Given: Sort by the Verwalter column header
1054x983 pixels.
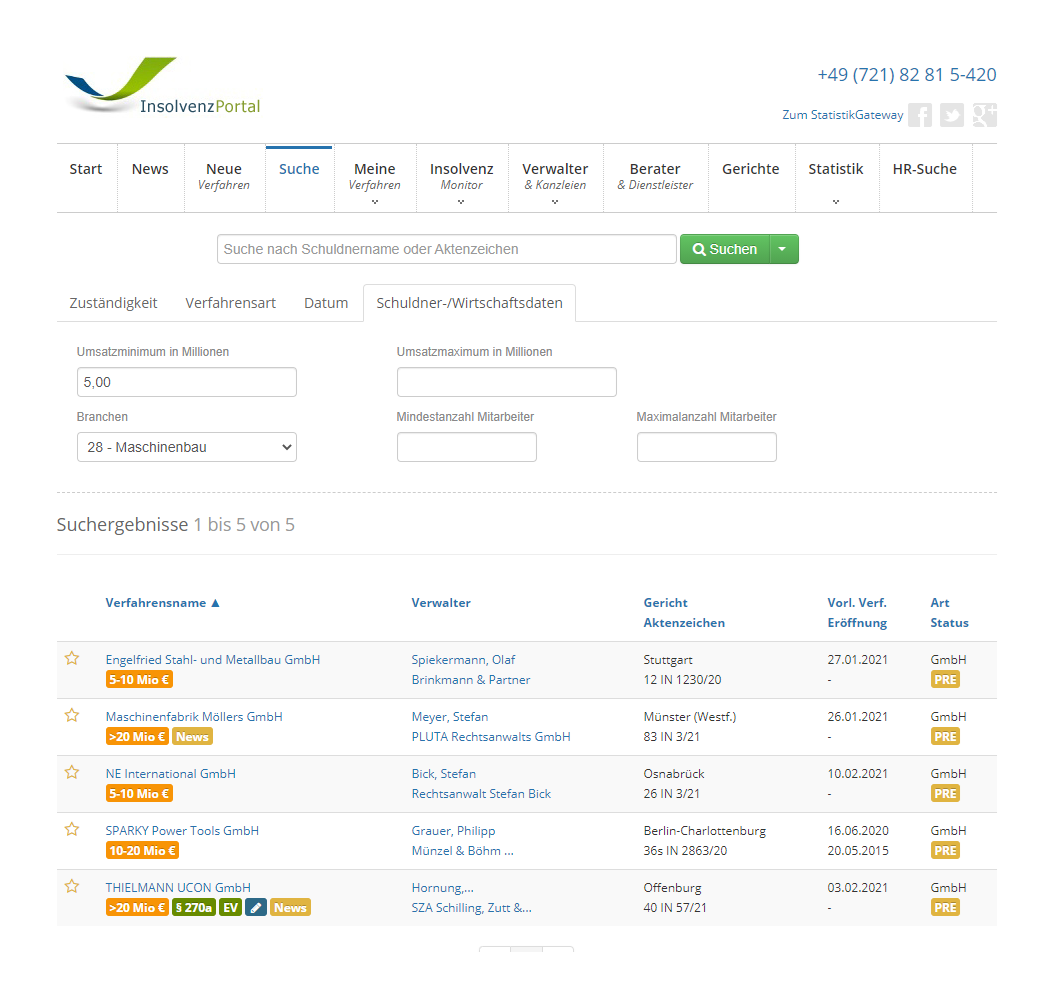Looking at the screenshot, I should point(441,603).
